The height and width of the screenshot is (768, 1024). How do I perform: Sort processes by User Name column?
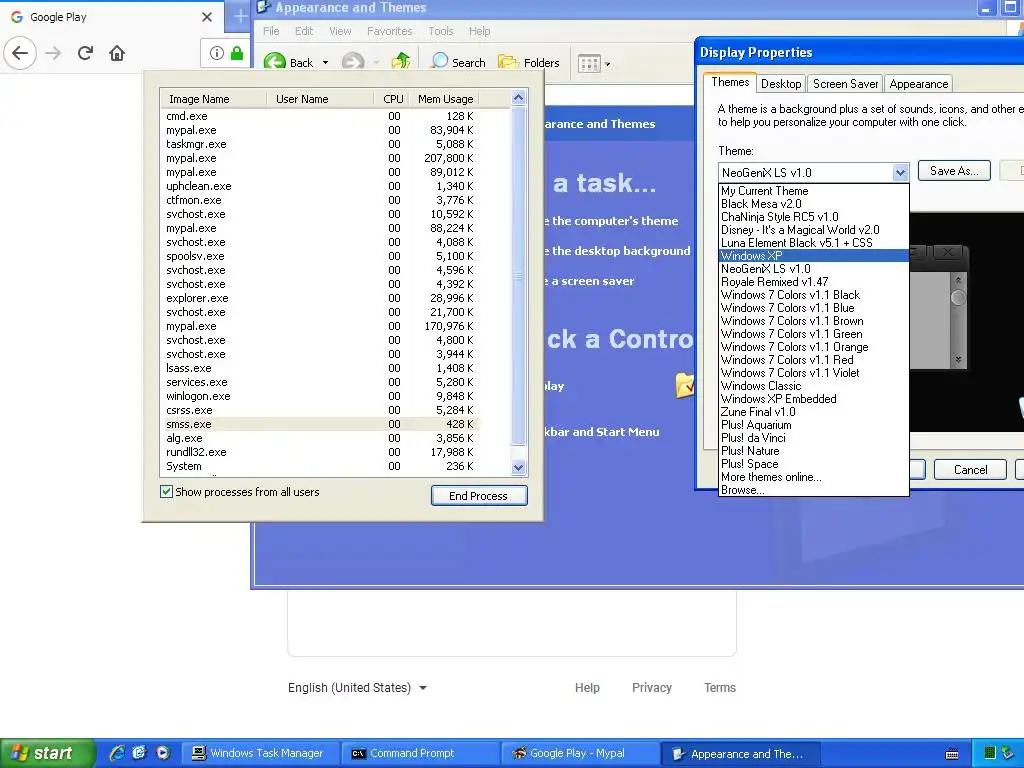point(320,99)
